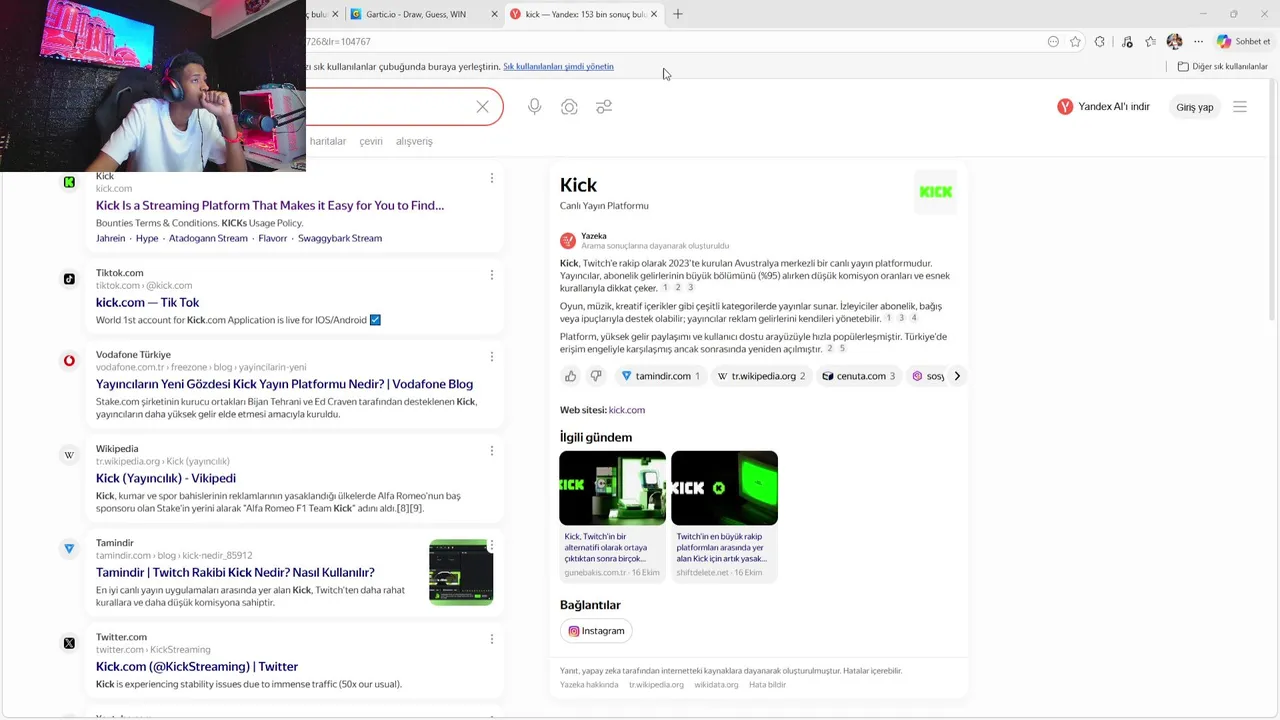Close the kick Yandex search tab
1280x720 pixels.
[x=654, y=14]
